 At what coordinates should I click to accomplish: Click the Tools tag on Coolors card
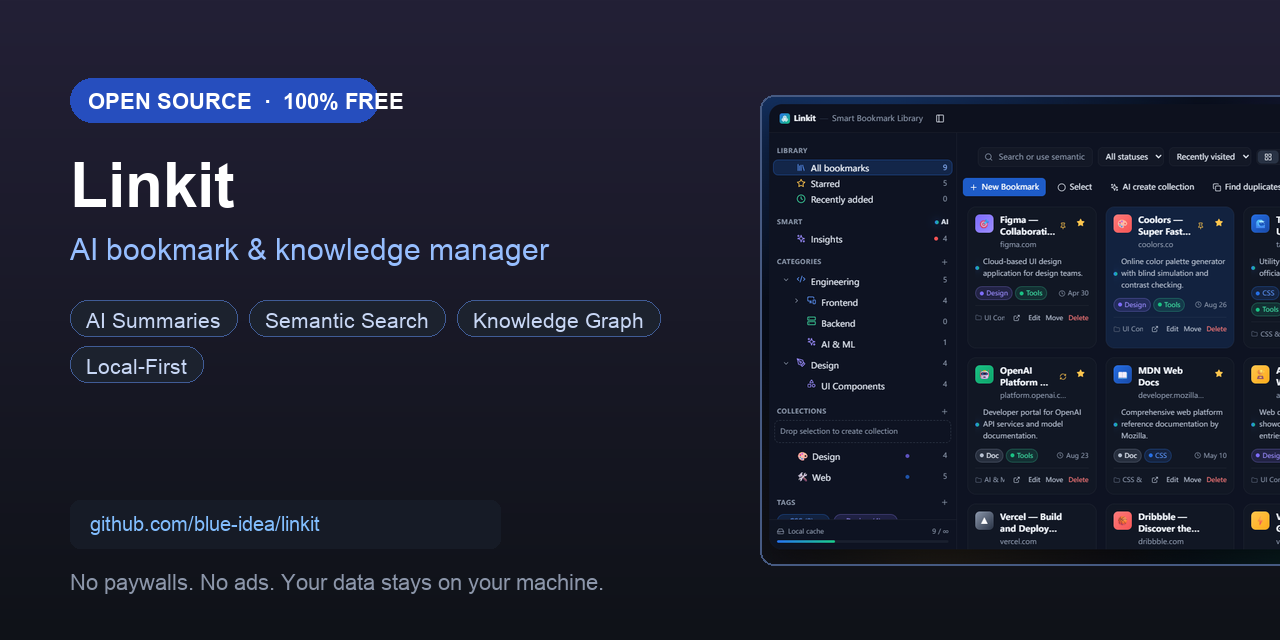click(x=1169, y=305)
